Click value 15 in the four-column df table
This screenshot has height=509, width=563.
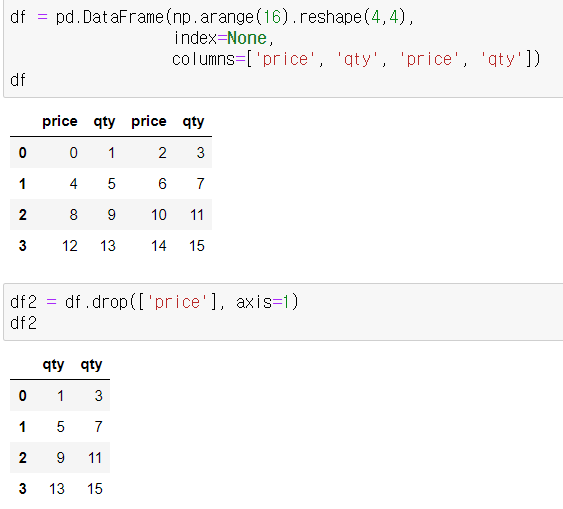click(x=197, y=246)
